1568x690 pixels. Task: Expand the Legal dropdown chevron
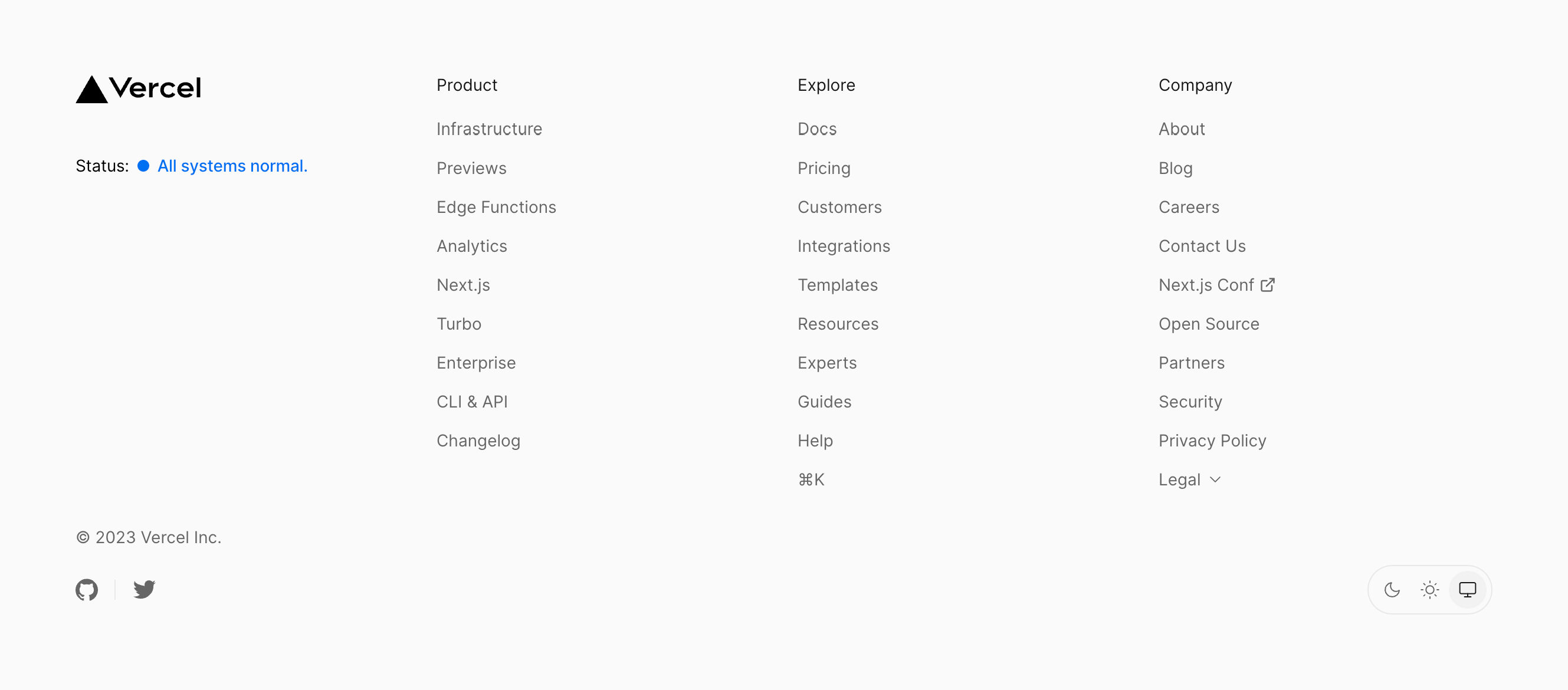[x=1215, y=479]
